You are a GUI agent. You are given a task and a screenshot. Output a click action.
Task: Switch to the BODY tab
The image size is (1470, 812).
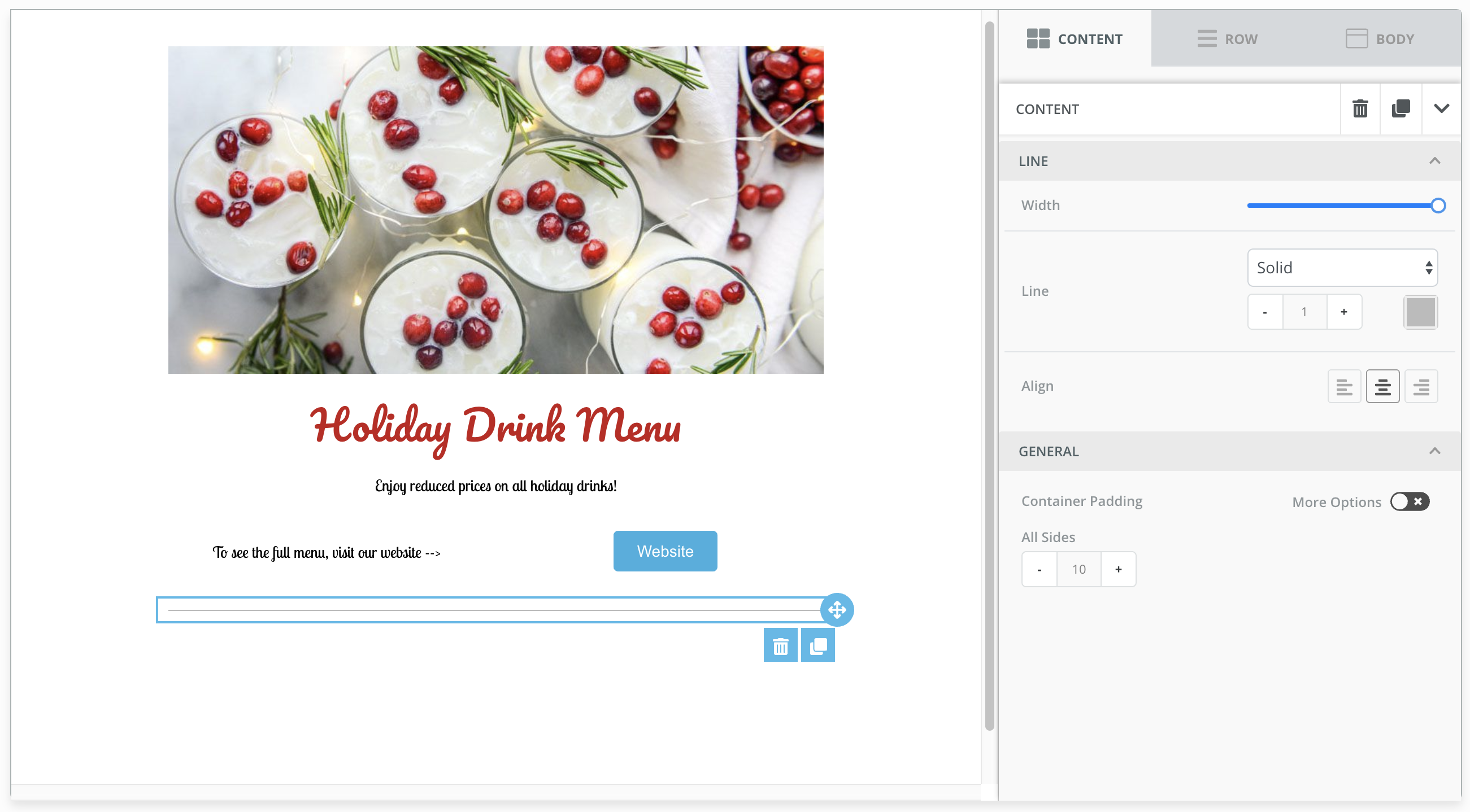tap(1381, 38)
